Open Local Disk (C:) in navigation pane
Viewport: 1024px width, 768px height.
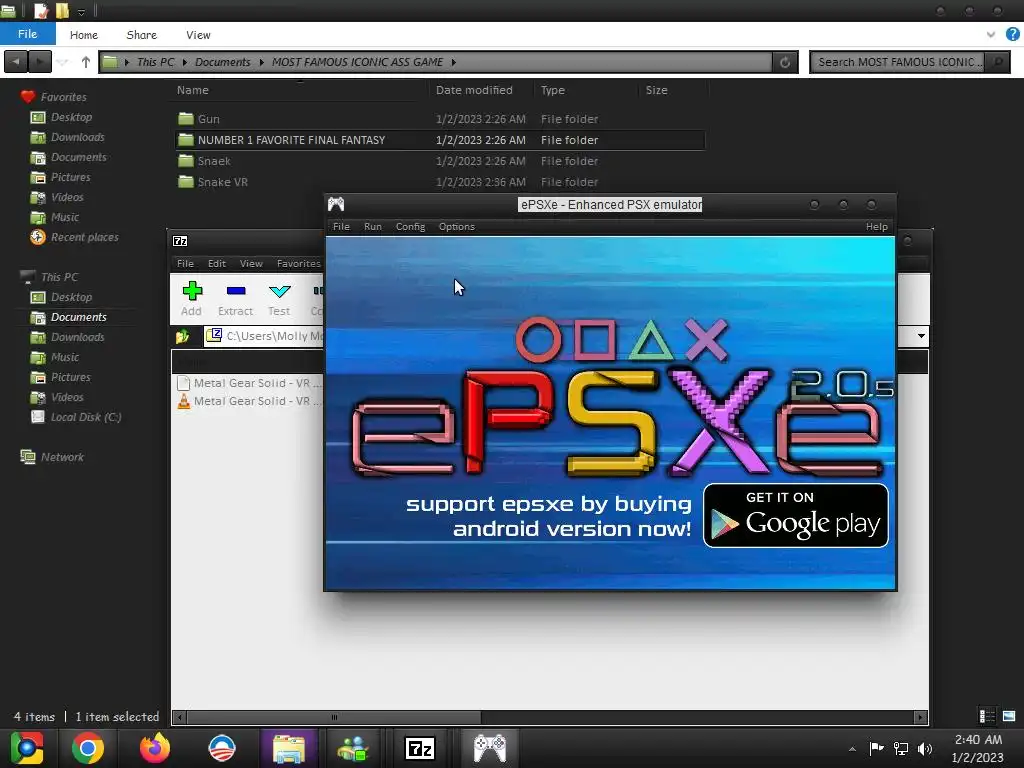[86, 417]
